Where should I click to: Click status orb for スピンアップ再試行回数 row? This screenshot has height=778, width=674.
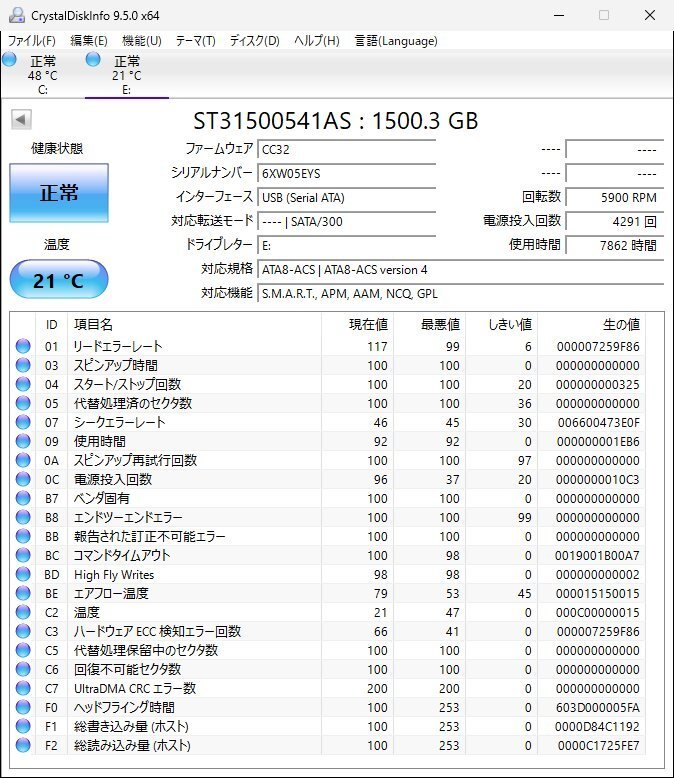coord(23,460)
